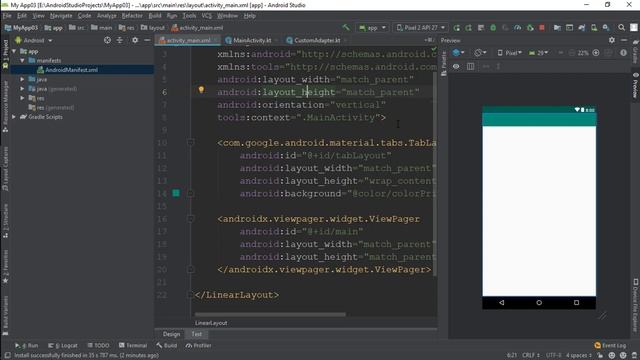Open Project panel settings gear
Viewport: 640px width, 360px height.
point(135,40)
